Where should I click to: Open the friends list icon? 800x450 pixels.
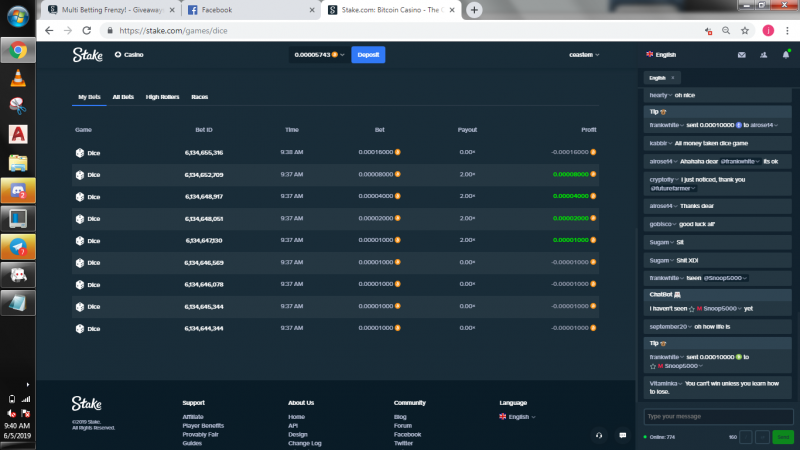click(x=763, y=55)
